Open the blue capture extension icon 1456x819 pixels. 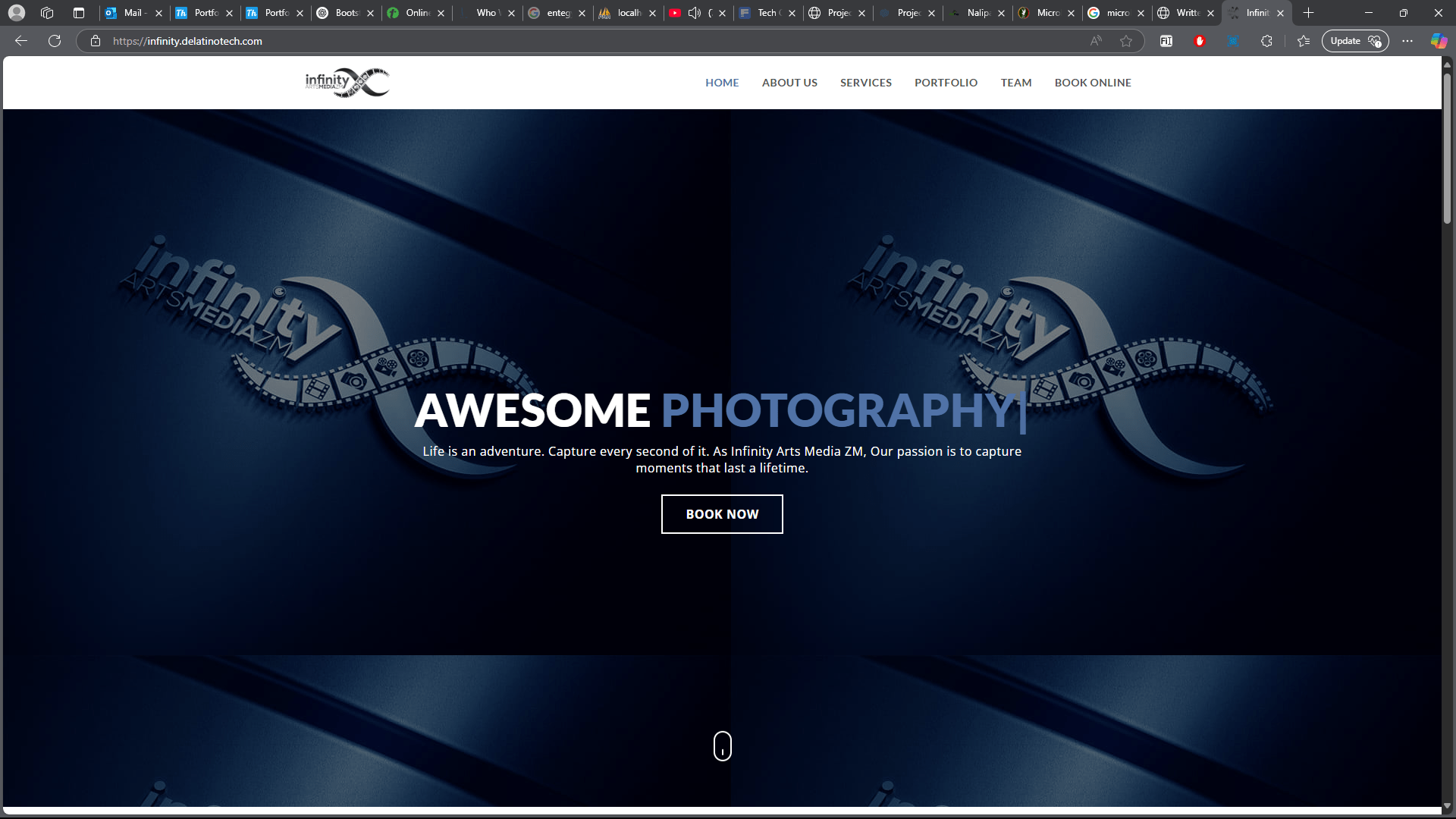click(1234, 41)
